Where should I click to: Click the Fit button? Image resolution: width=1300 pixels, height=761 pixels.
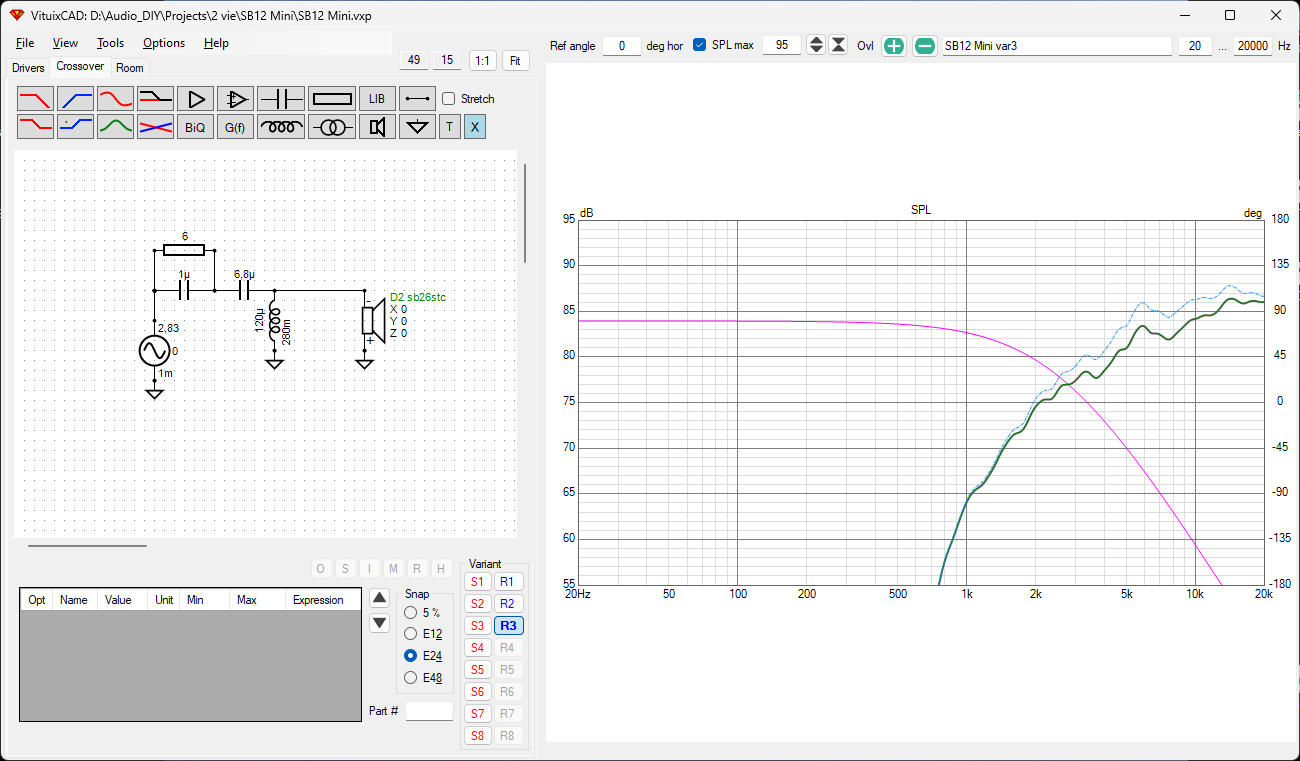point(516,60)
